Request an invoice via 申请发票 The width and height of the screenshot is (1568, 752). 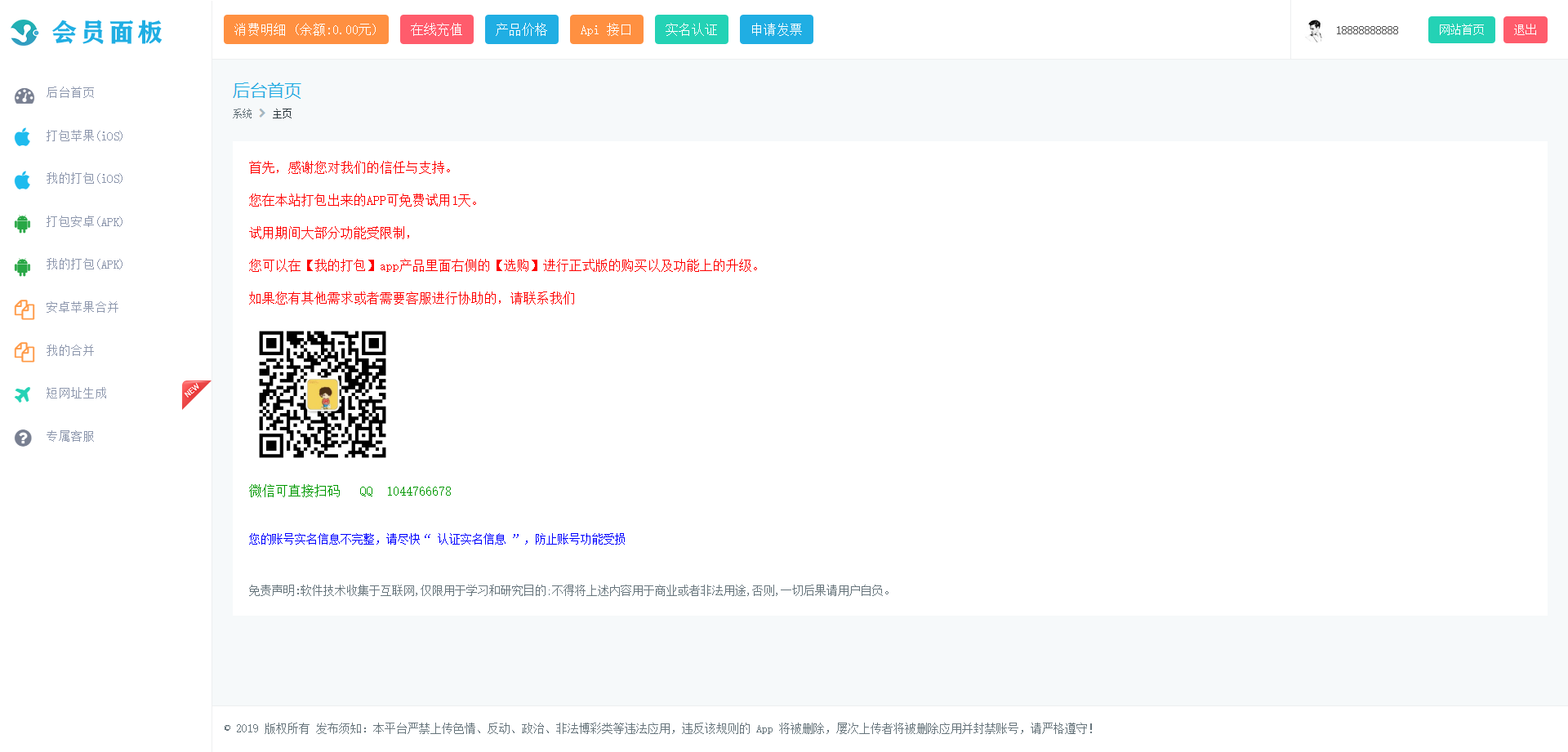point(776,29)
